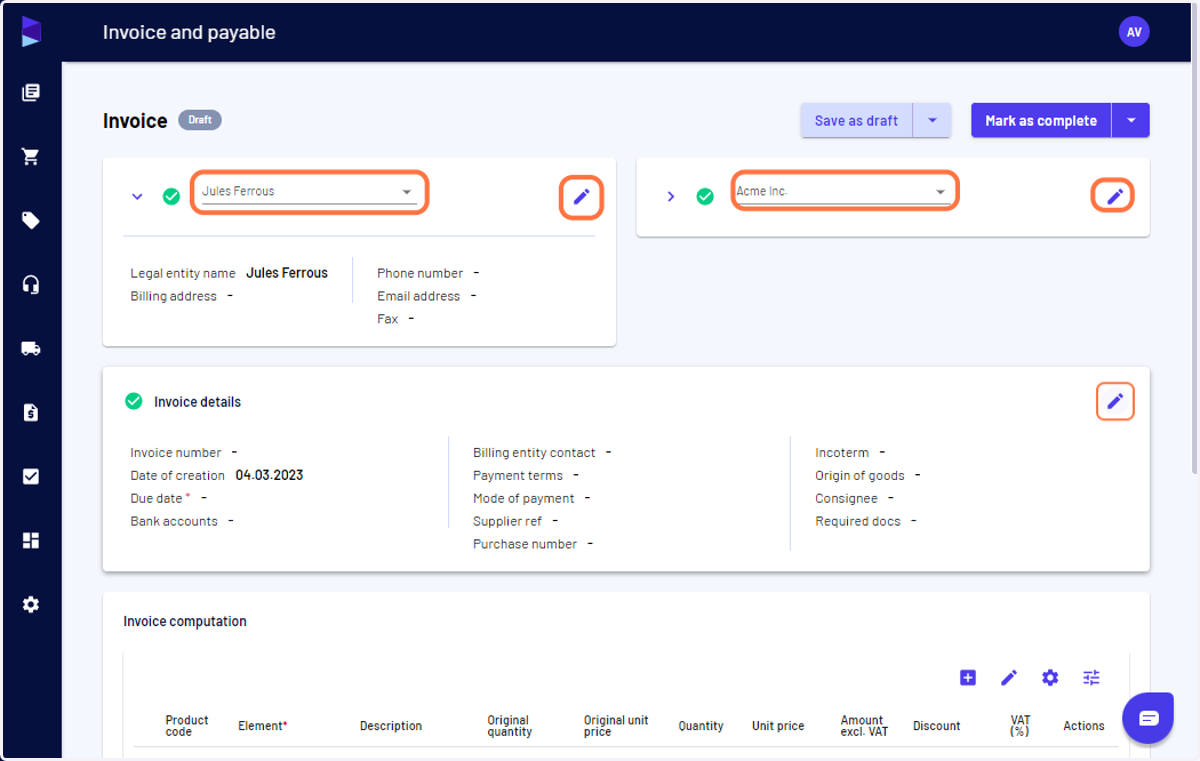Click Mark as complete button
This screenshot has width=1200, height=761.
coord(1041,120)
